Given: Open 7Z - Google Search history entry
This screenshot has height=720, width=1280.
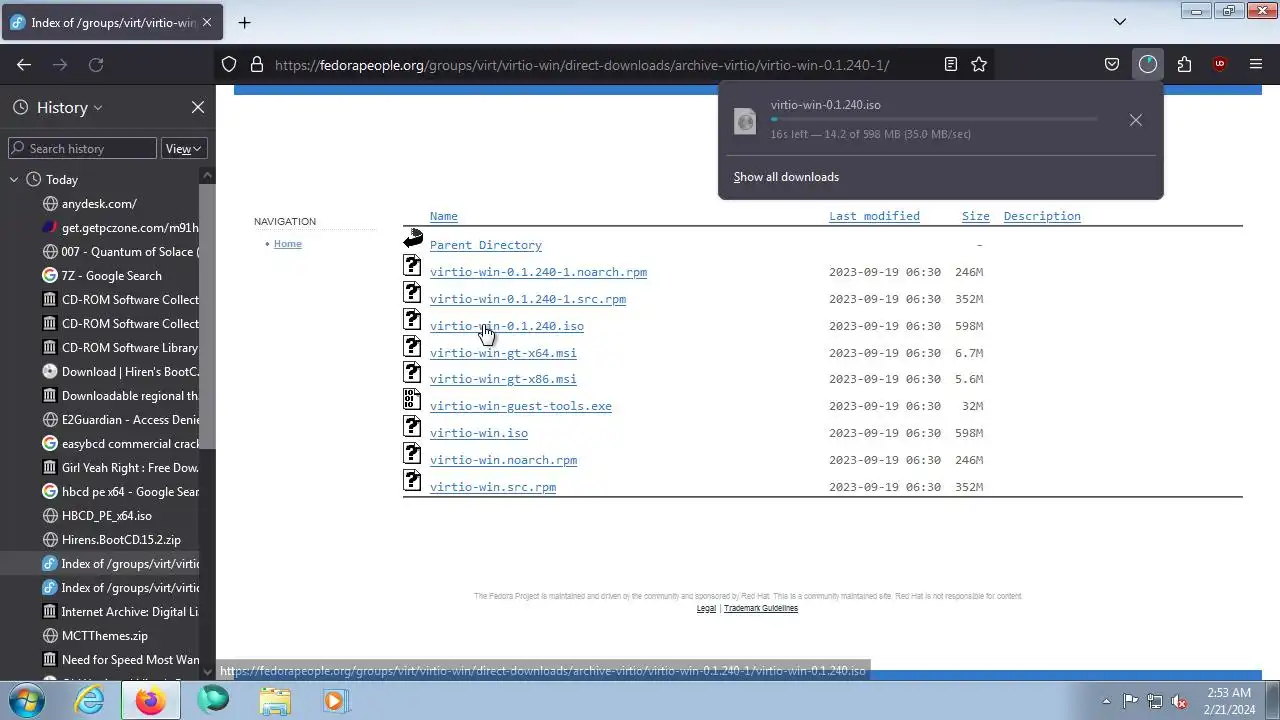Looking at the screenshot, I should (x=111, y=276).
